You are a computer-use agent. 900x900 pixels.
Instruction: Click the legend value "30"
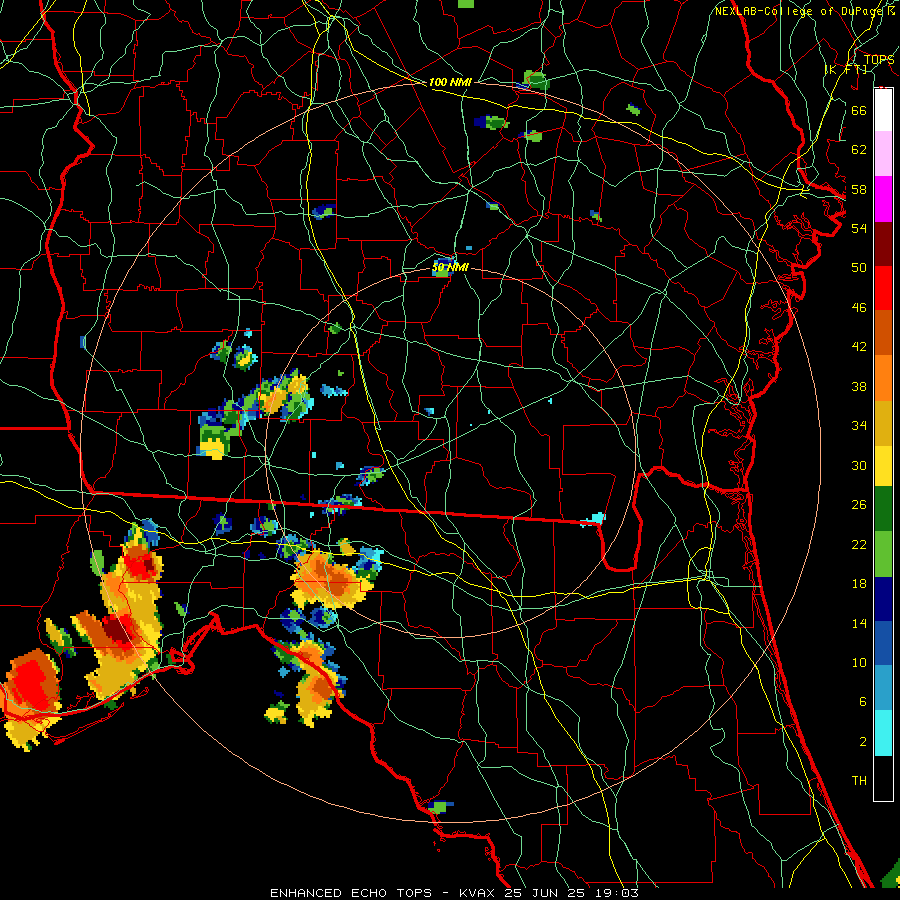859,465
